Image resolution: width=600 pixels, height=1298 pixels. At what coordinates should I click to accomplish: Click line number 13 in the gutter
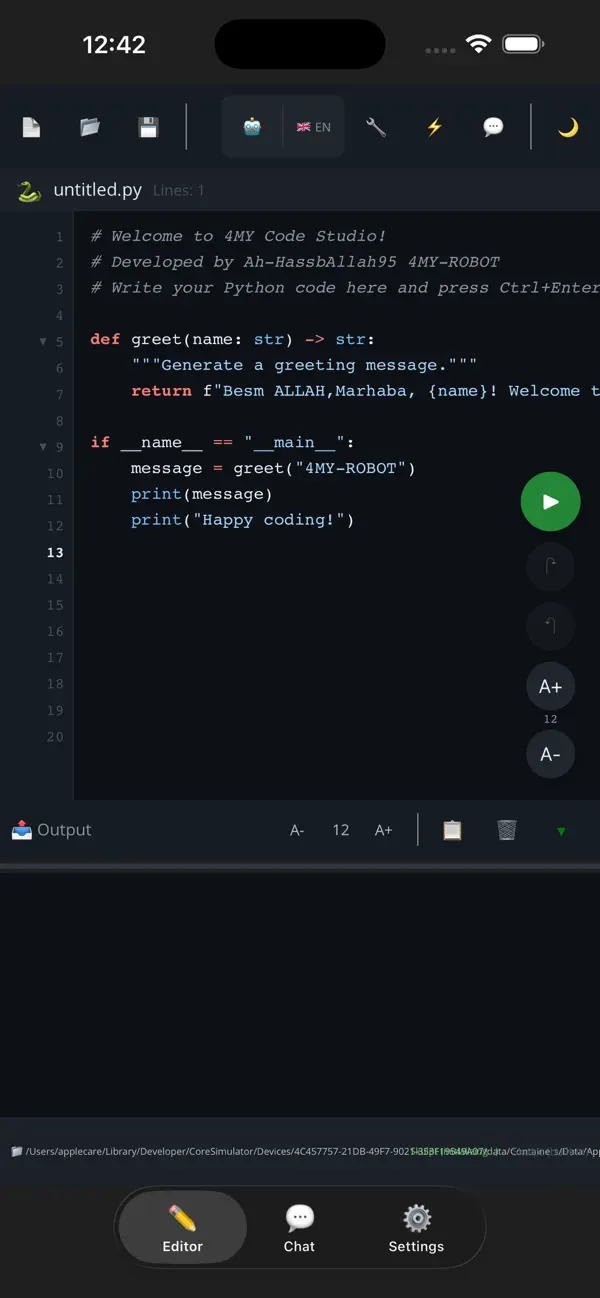coord(55,552)
